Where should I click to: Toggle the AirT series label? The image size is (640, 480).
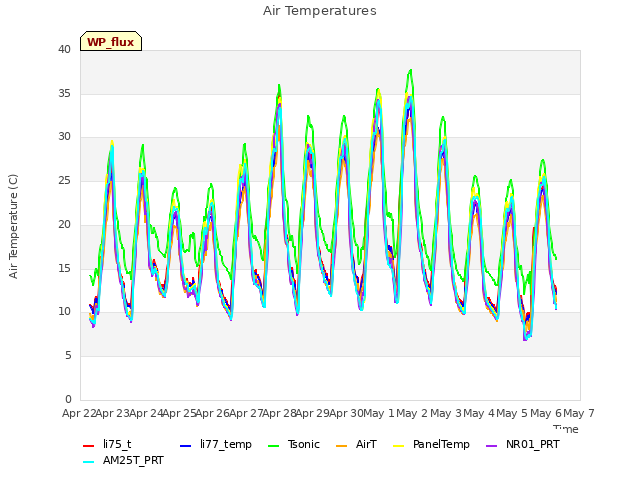366,444
